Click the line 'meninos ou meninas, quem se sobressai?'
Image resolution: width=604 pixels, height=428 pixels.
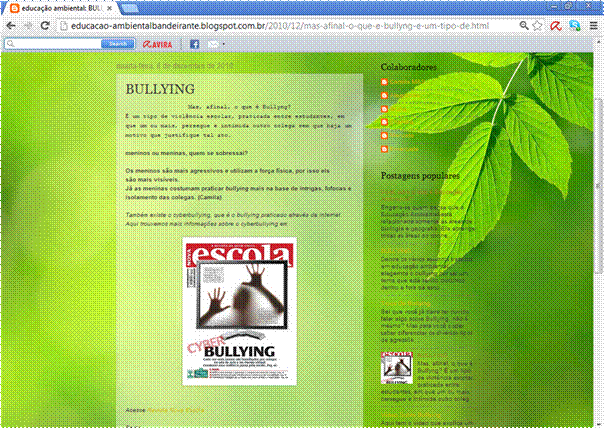coord(186,153)
